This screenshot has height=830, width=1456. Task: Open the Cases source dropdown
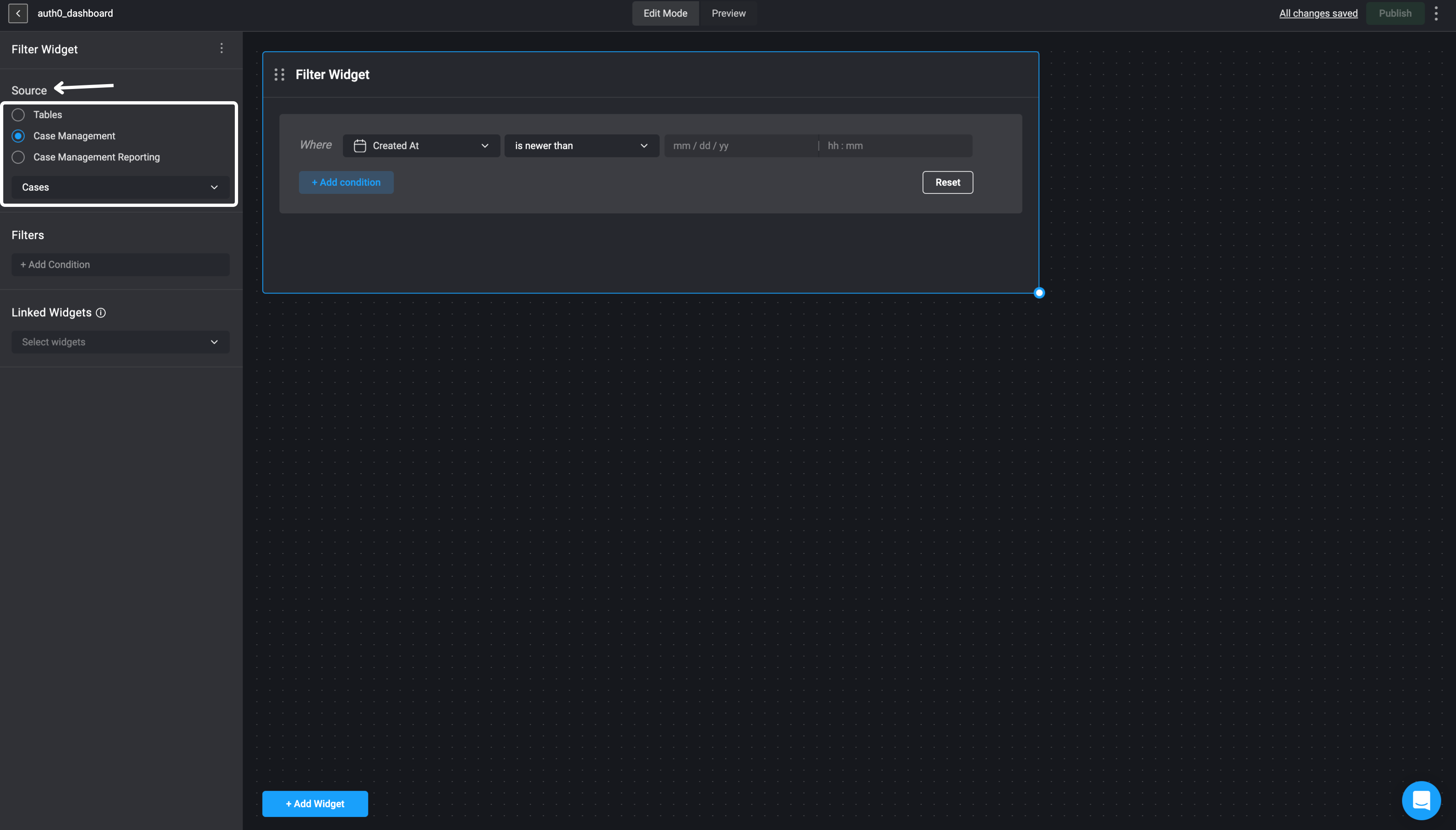(x=120, y=187)
